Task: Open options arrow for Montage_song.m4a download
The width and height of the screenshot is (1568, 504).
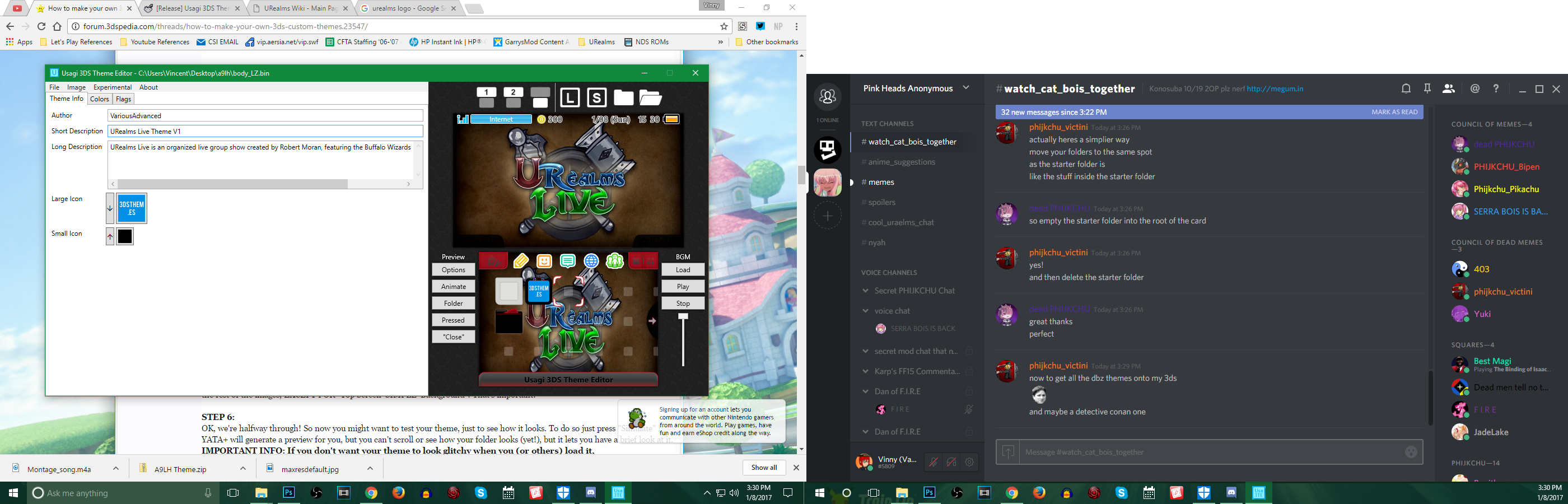Action: 116,468
